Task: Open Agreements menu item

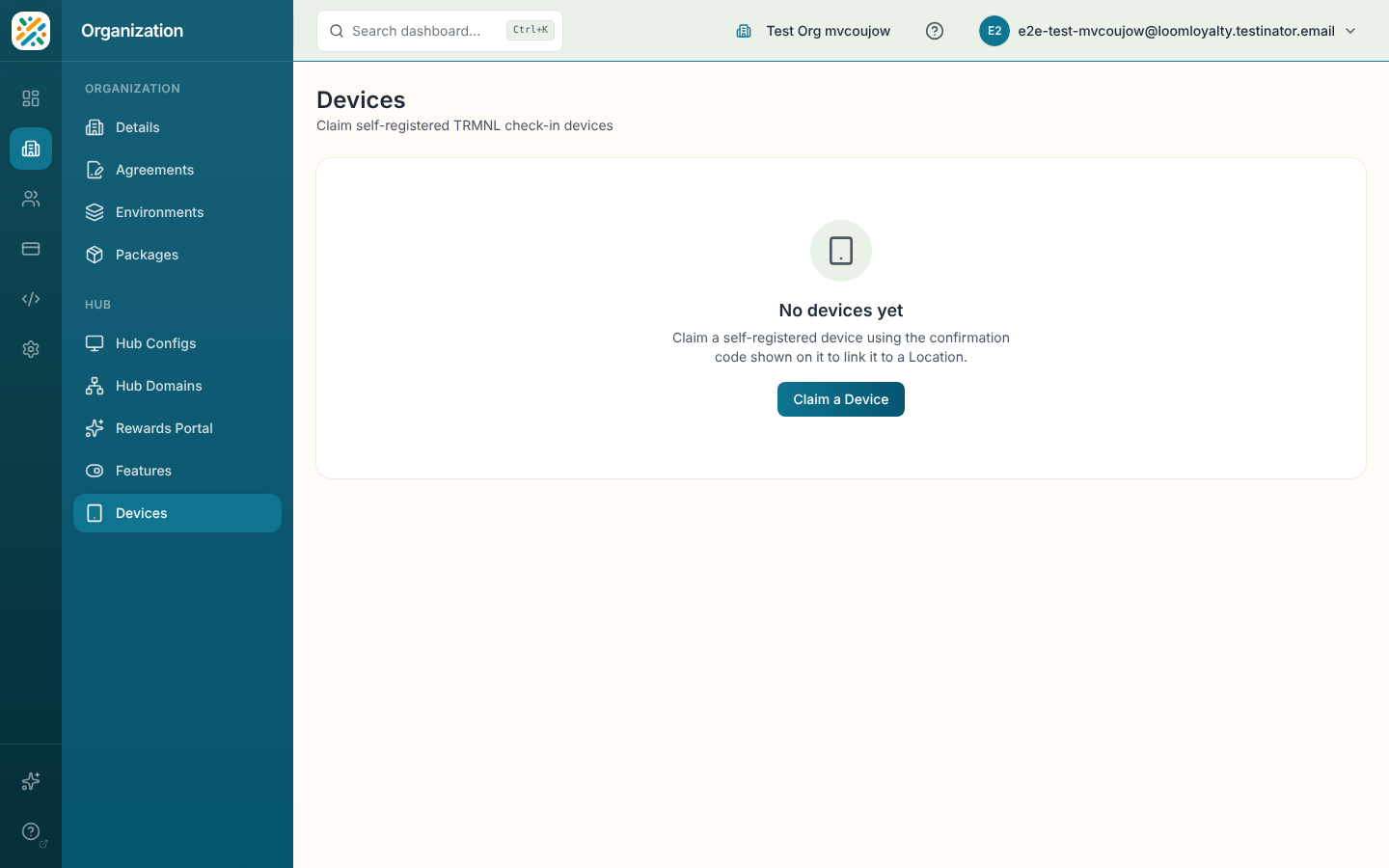Action: 177,170
